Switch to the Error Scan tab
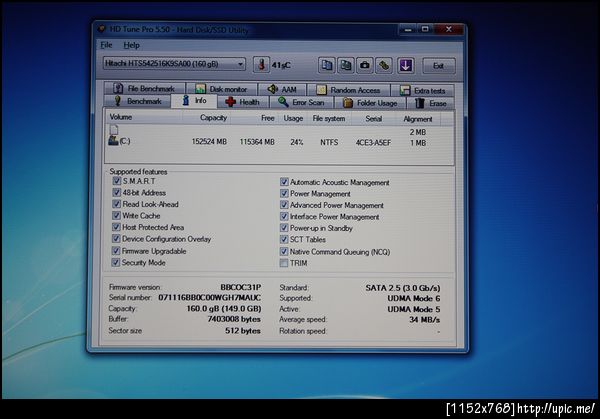The image size is (600, 419). (x=302, y=103)
